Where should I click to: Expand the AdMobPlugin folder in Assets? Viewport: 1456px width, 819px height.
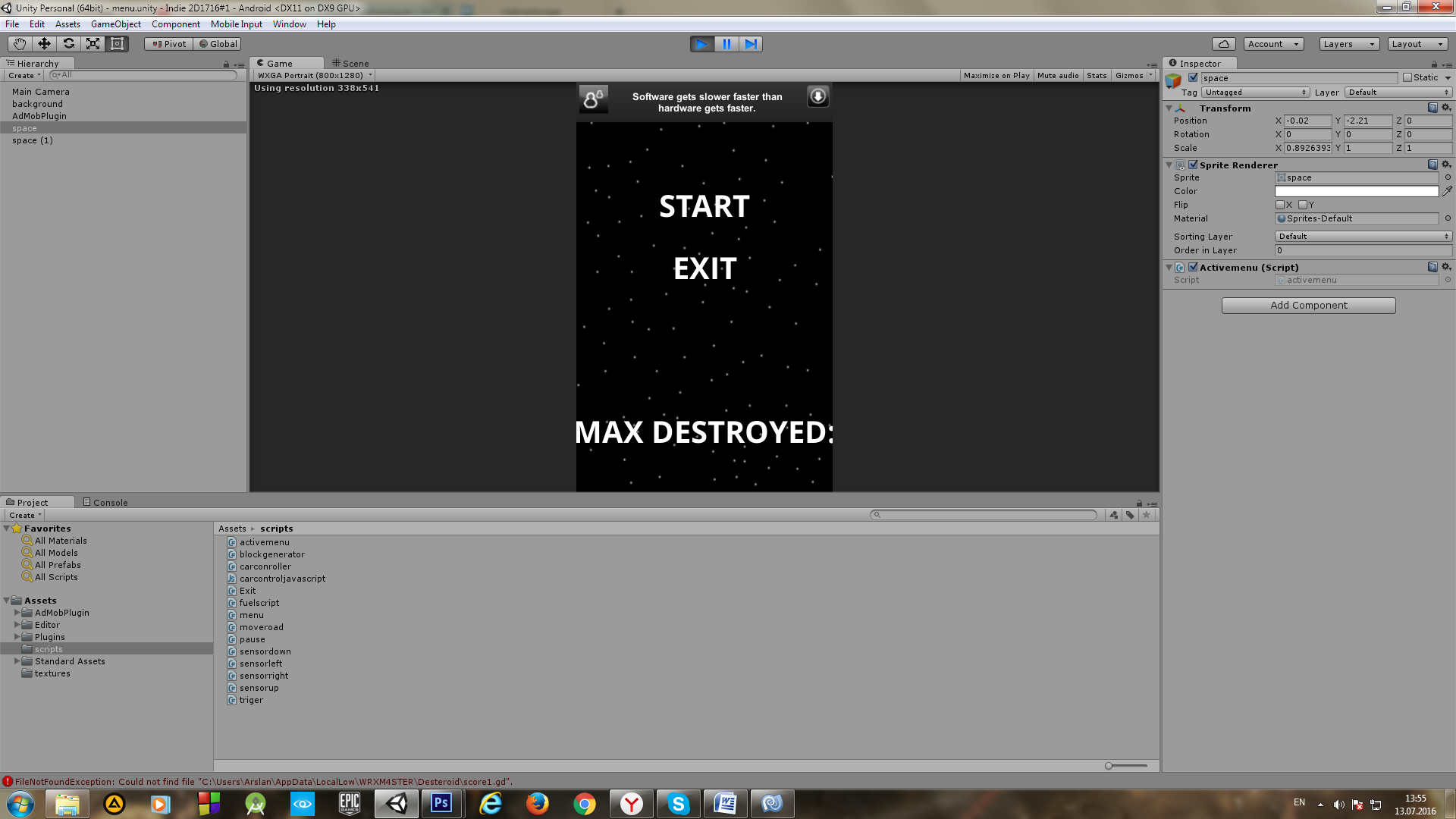pyautogui.click(x=17, y=613)
